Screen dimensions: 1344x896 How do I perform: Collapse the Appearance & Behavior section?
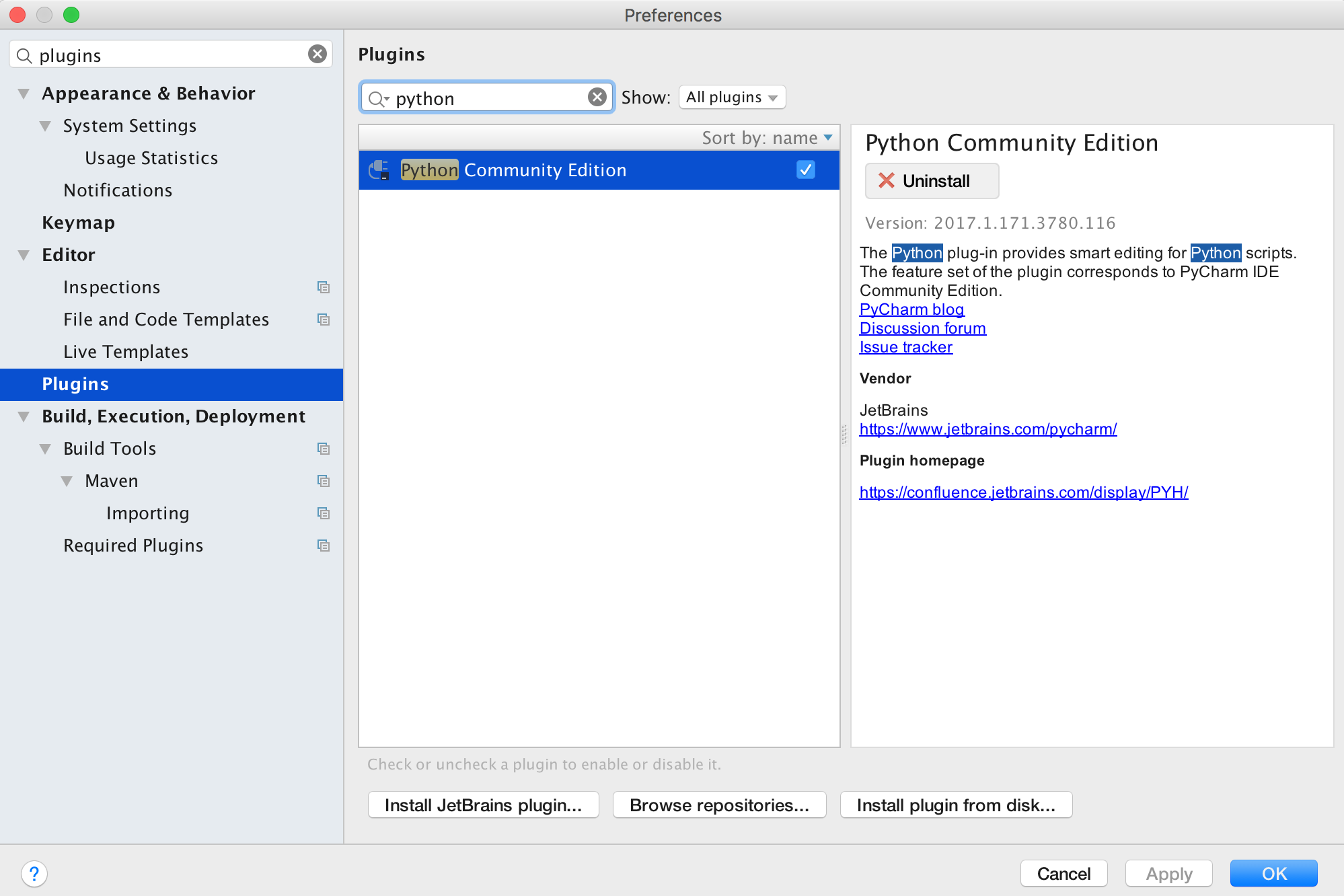24,94
